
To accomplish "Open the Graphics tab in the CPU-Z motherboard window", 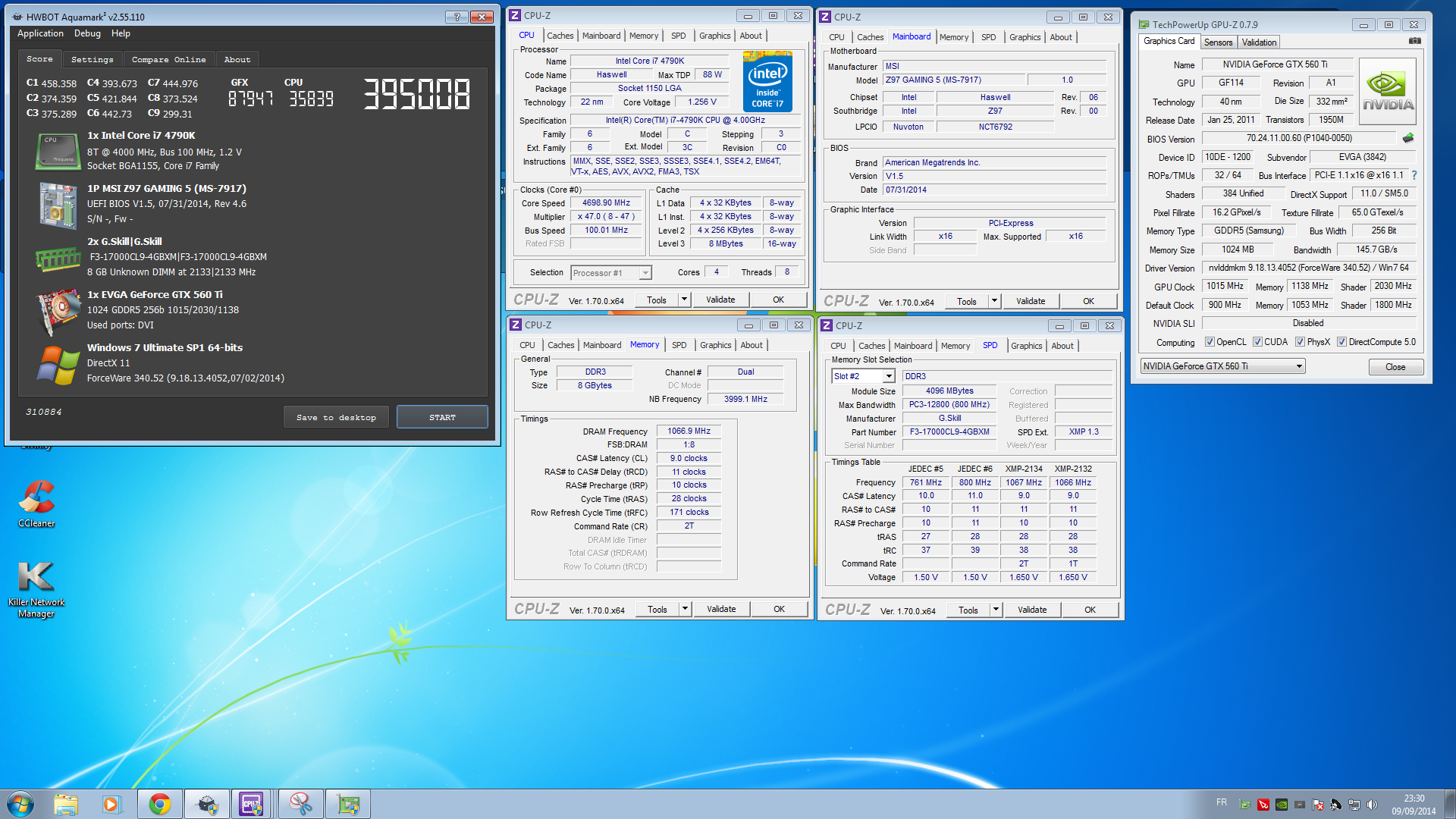I will point(1025,37).
